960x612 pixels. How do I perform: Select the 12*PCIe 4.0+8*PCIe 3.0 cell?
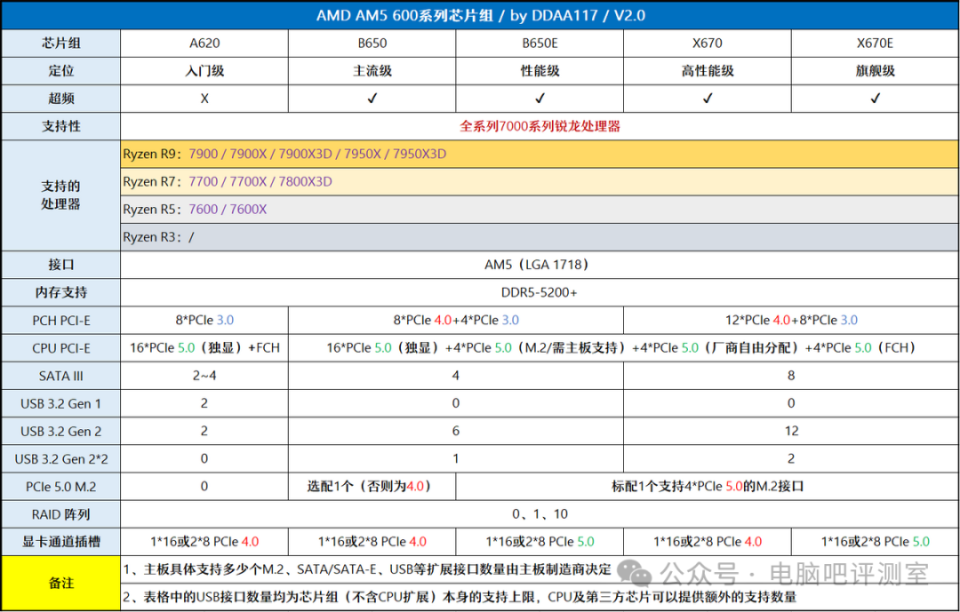(791, 320)
